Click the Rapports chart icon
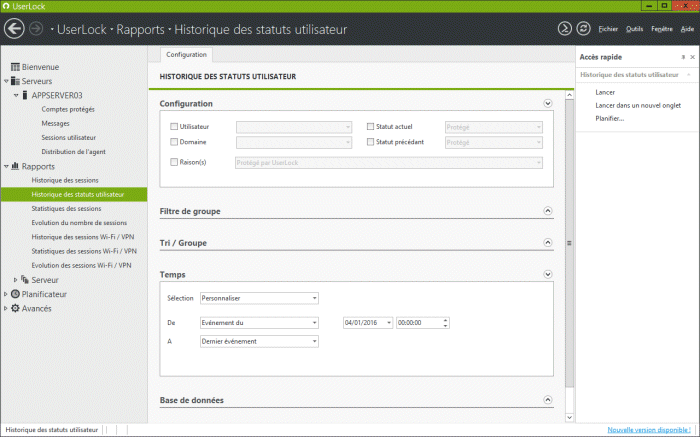 click(x=15, y=166)
